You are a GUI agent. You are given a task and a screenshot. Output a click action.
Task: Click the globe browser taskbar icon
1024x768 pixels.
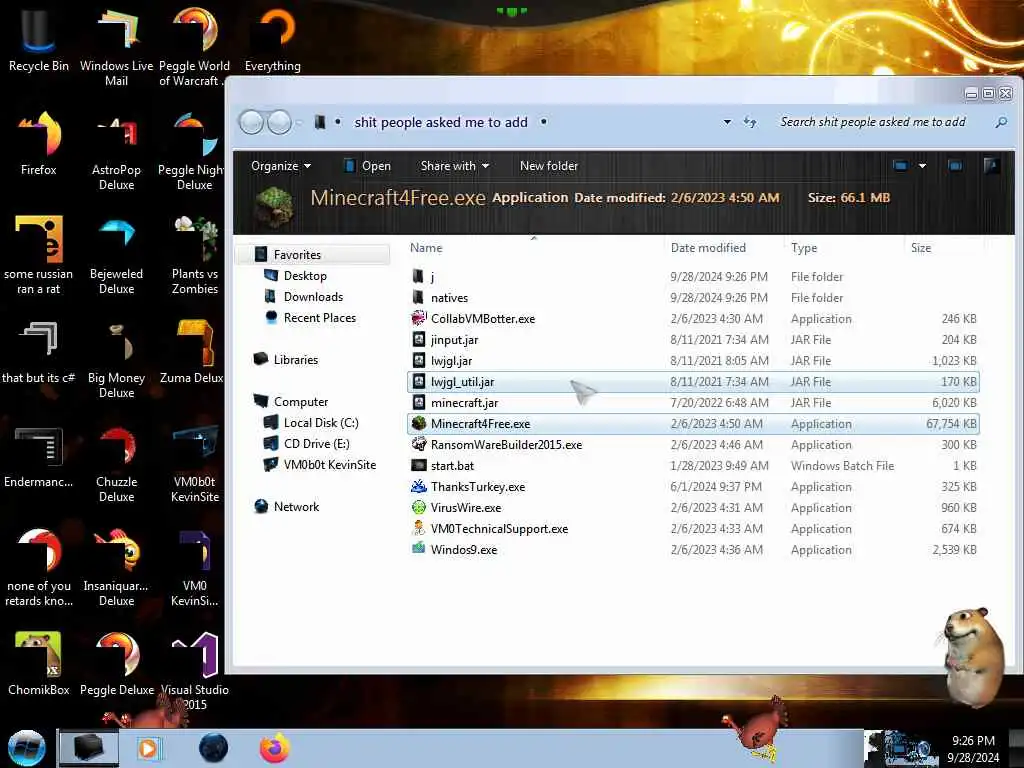[213, 748]
